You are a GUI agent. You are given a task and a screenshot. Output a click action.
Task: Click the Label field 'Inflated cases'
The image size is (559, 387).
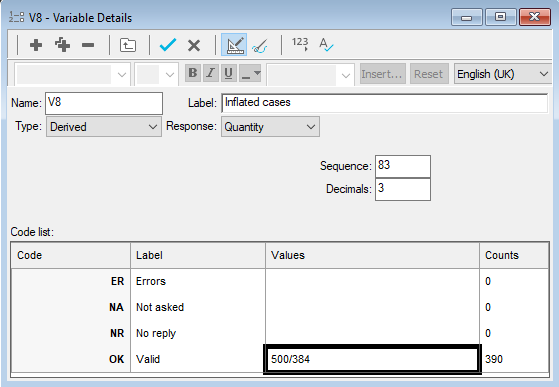[384, 103]
